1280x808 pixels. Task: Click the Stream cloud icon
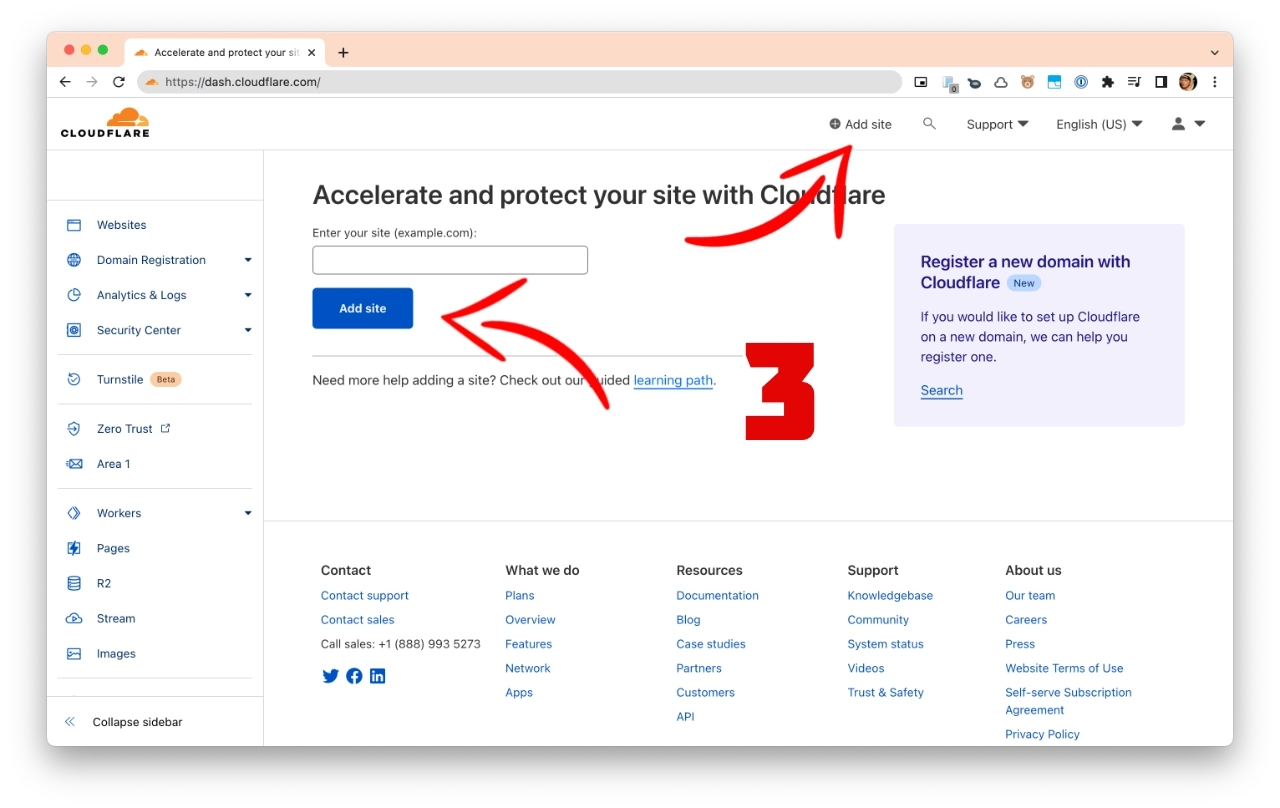tap(74, 618)
